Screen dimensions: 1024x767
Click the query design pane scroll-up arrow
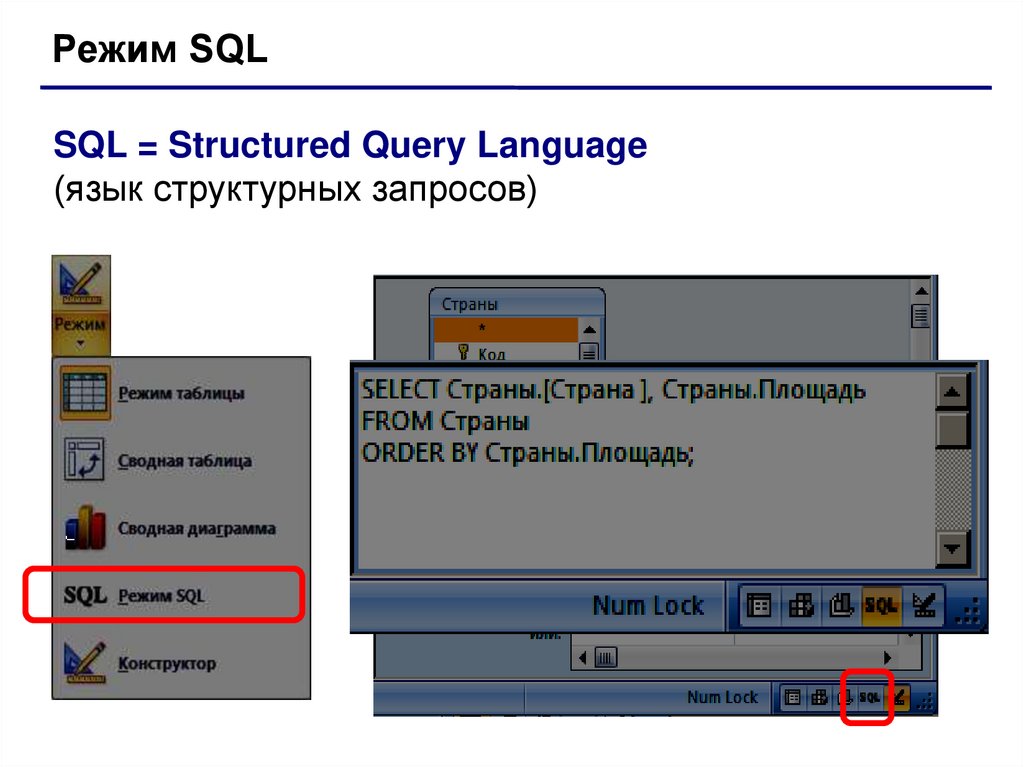tap(921, 291)
